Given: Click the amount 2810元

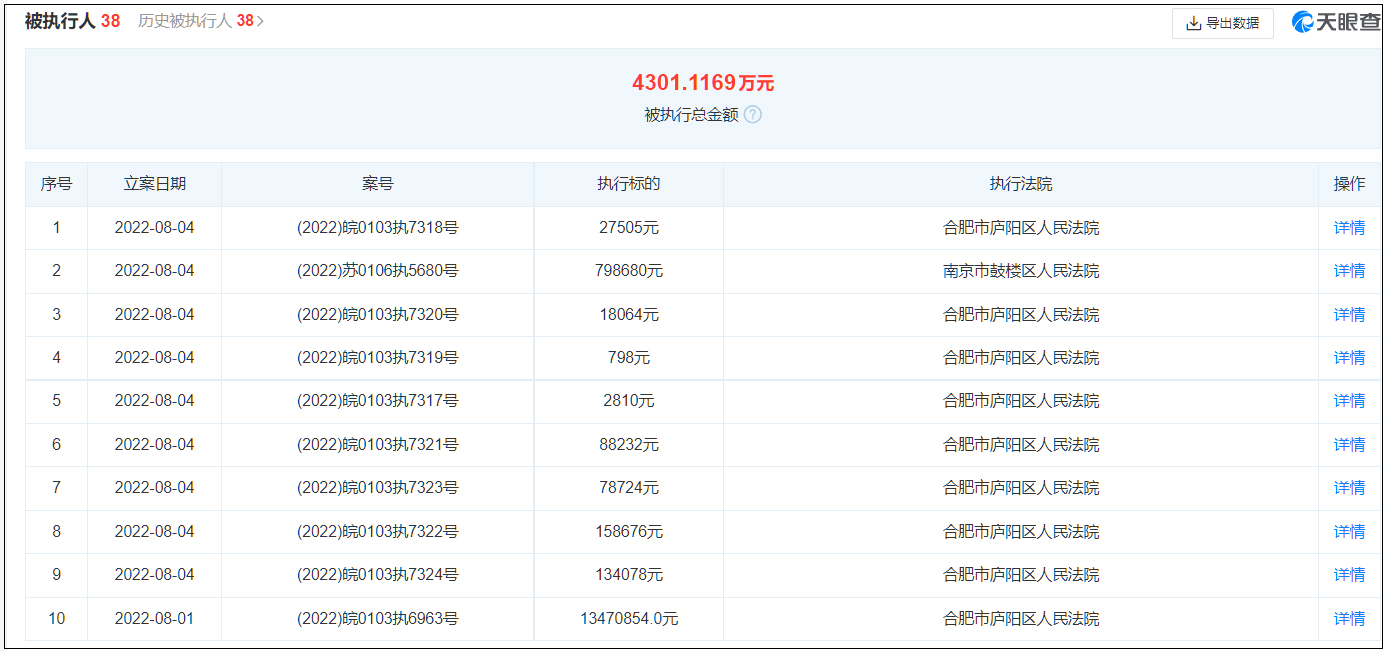Looking at the screenshot, I should coord(629,401).
